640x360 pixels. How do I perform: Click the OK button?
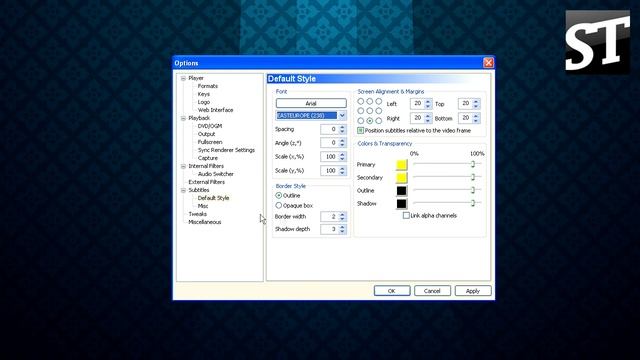[x=392, y=291]
